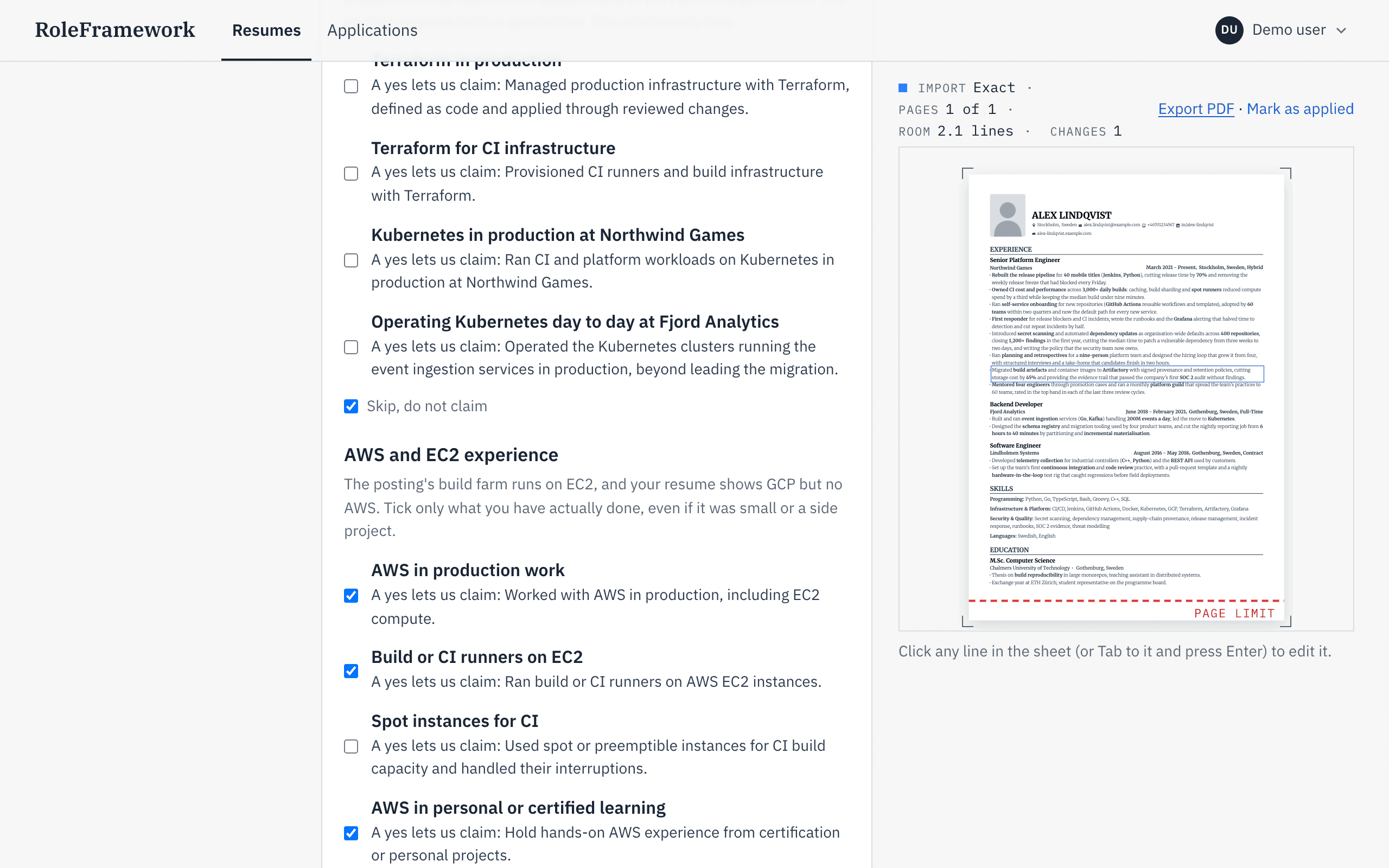Screen dimensions: 1389x868
Task: Tick Terraform for CI infrastructure checkbox
Action: [x=351, y=174]
